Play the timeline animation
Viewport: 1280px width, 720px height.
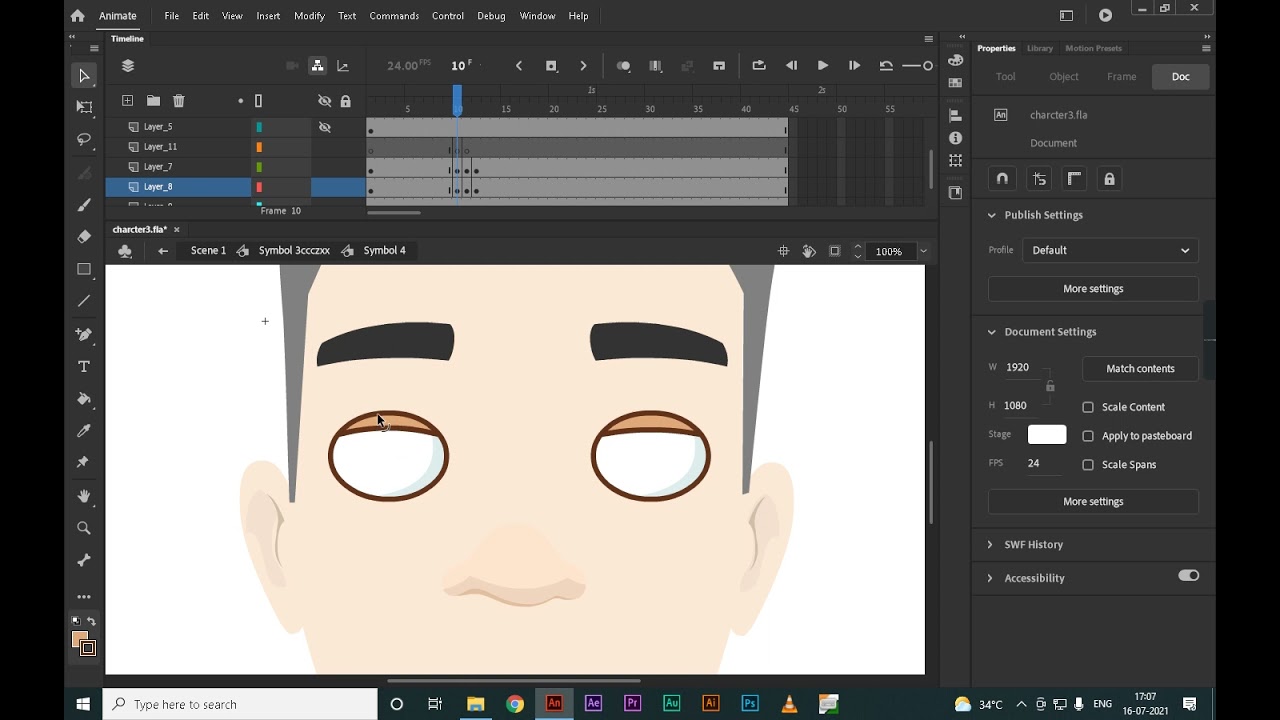coord(822,66)
